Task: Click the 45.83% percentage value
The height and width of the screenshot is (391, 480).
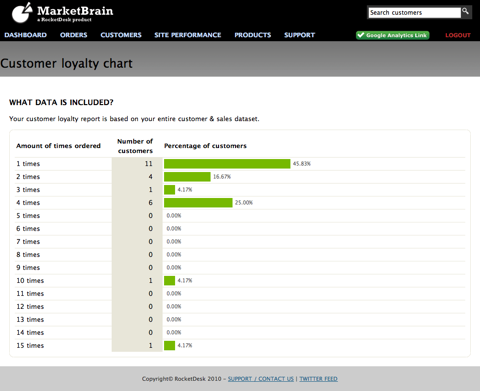Action: click(x=302, y=164)
